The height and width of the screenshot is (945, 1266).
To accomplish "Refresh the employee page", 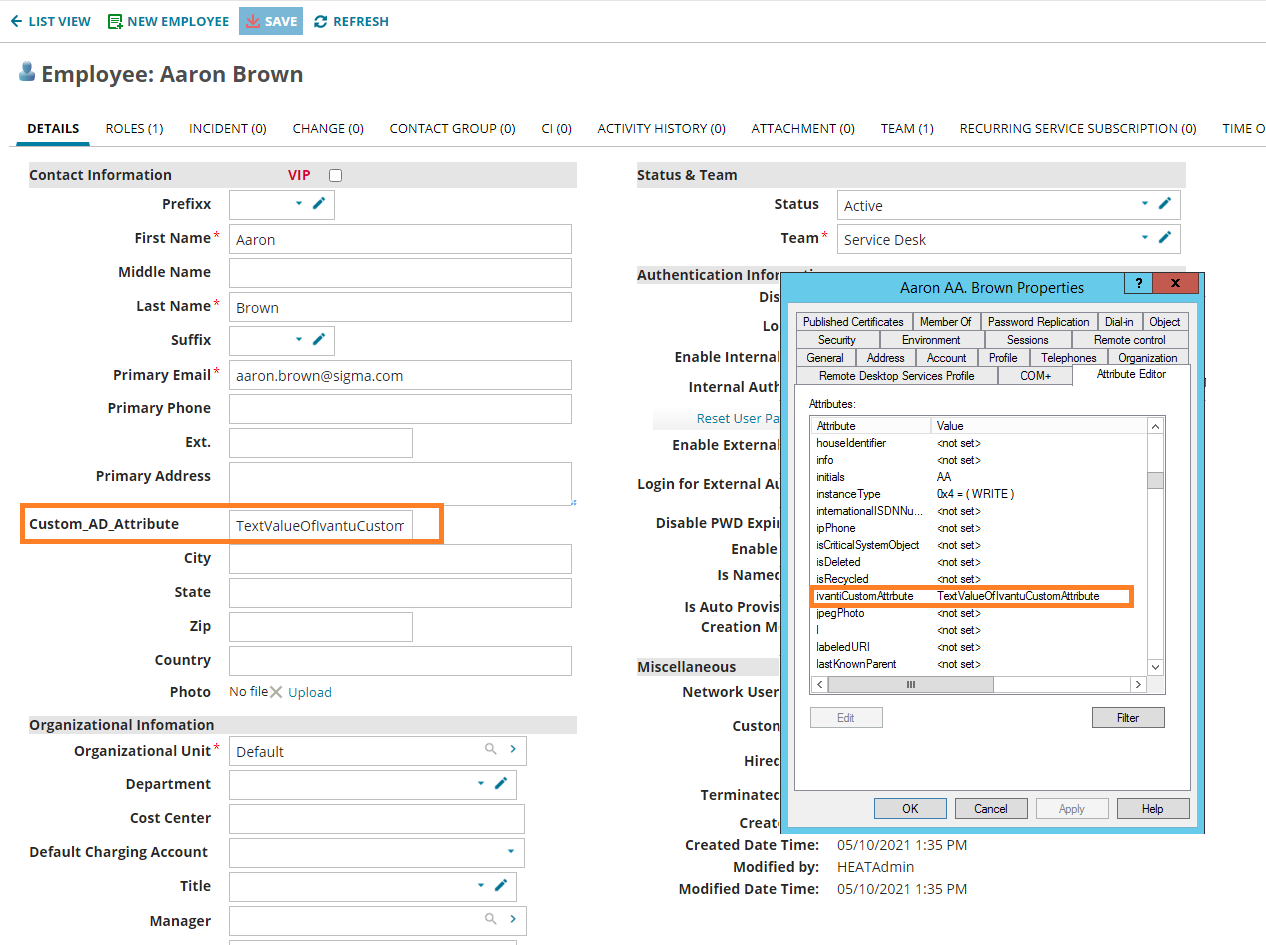I will point(351,21).
